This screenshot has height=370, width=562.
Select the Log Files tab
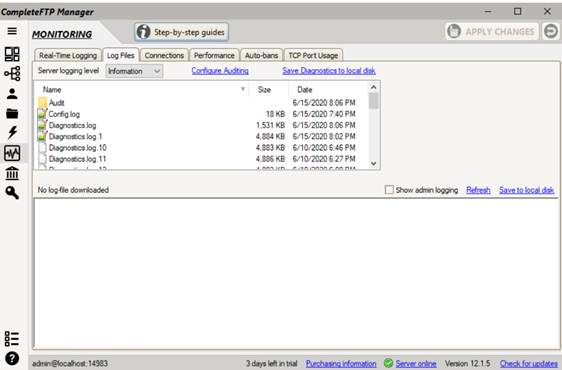click(120, 55)
